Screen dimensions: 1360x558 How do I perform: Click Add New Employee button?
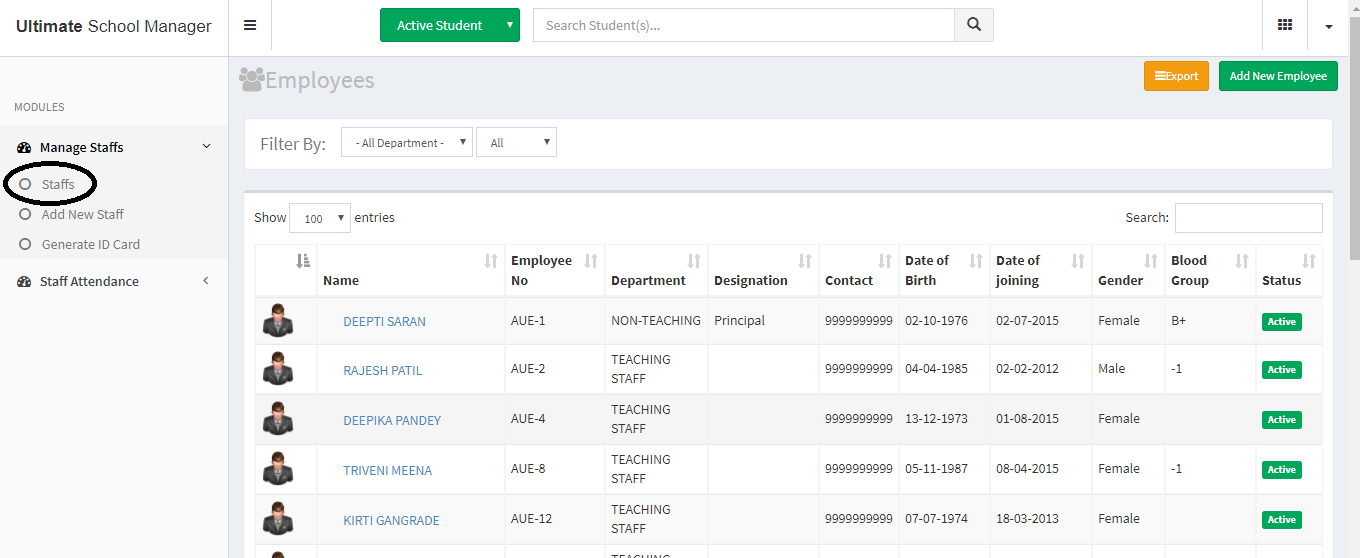tap(1278, 76)
